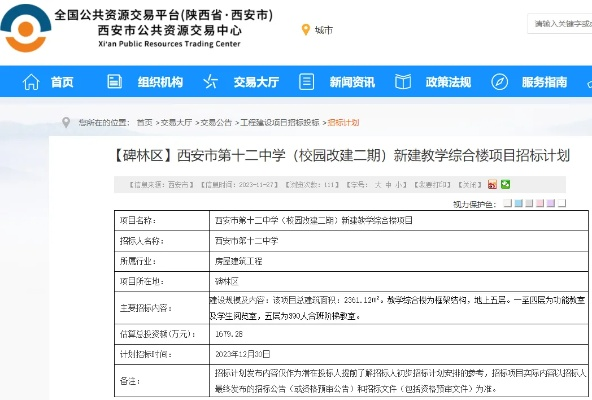The image size is (592, 400).
Task: Choose the pink eye-protection color swatch
Action: tap(540, 204)
